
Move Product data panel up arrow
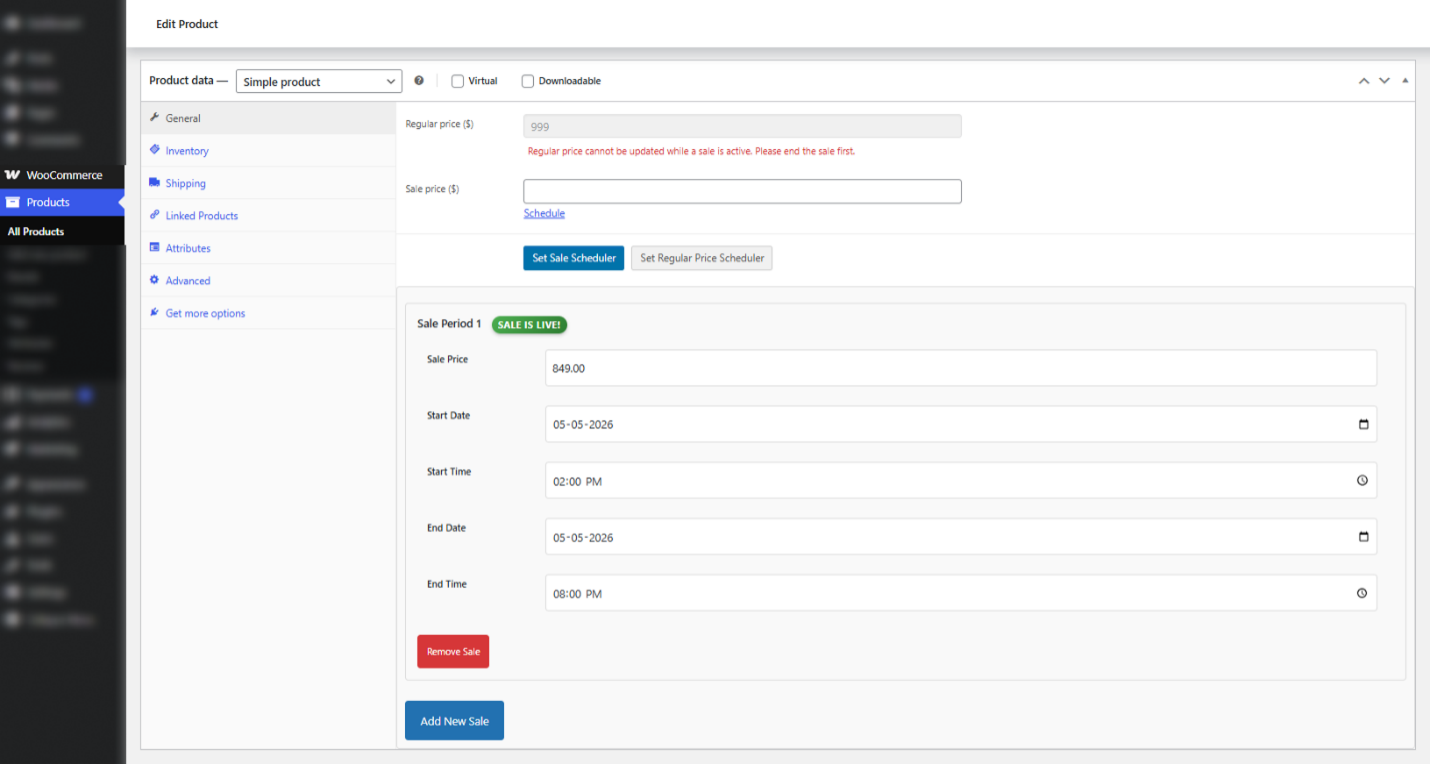(1363, 81)
